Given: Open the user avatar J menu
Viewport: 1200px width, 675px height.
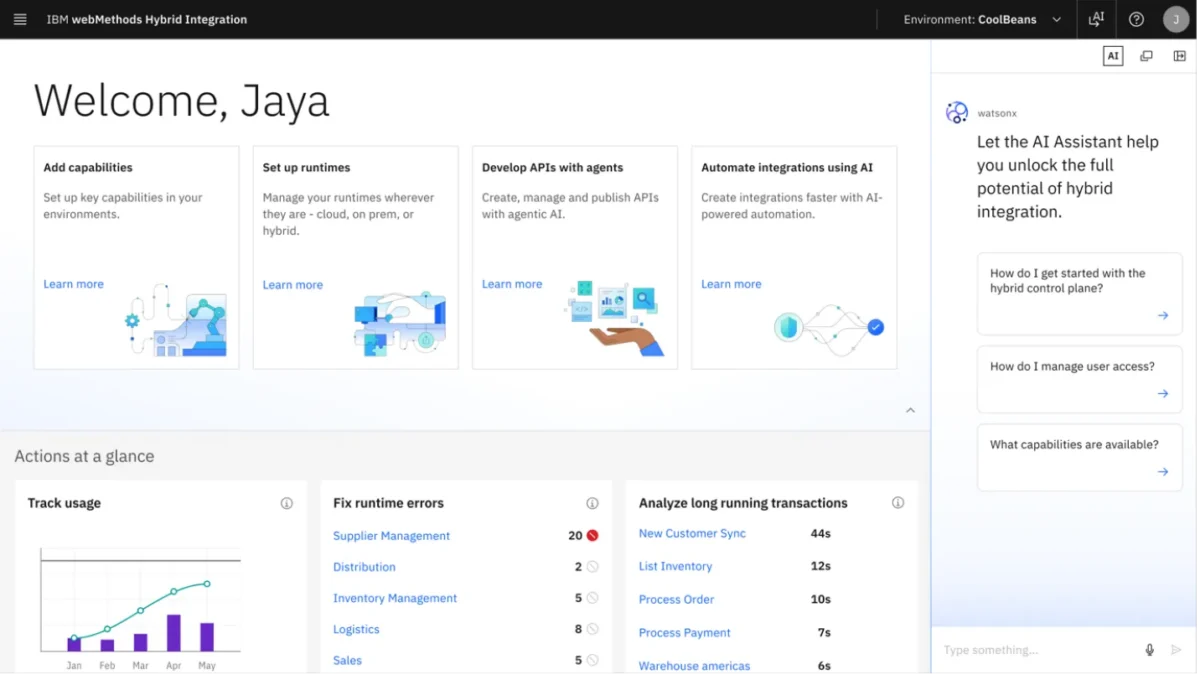Looking at the screenshot, I should pyautogui.click(x=1175, y=19).
